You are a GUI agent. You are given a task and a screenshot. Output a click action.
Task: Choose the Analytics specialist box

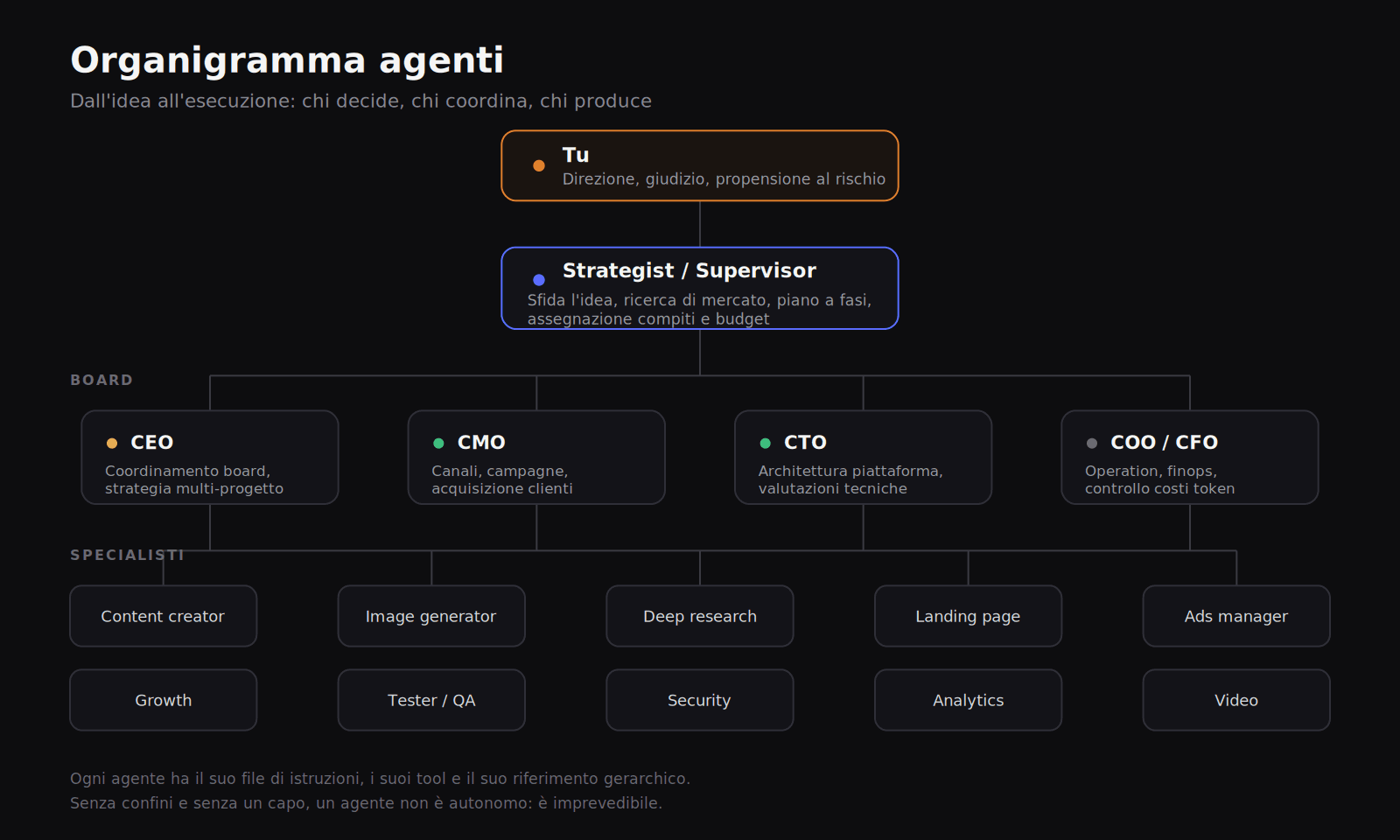pos(969,700)
